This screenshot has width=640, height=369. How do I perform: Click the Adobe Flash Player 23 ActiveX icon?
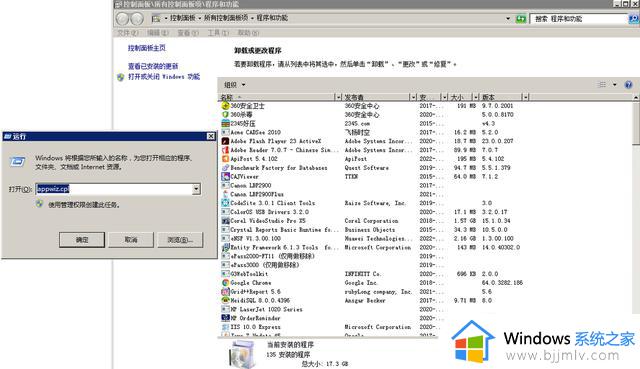pos(225,141)
